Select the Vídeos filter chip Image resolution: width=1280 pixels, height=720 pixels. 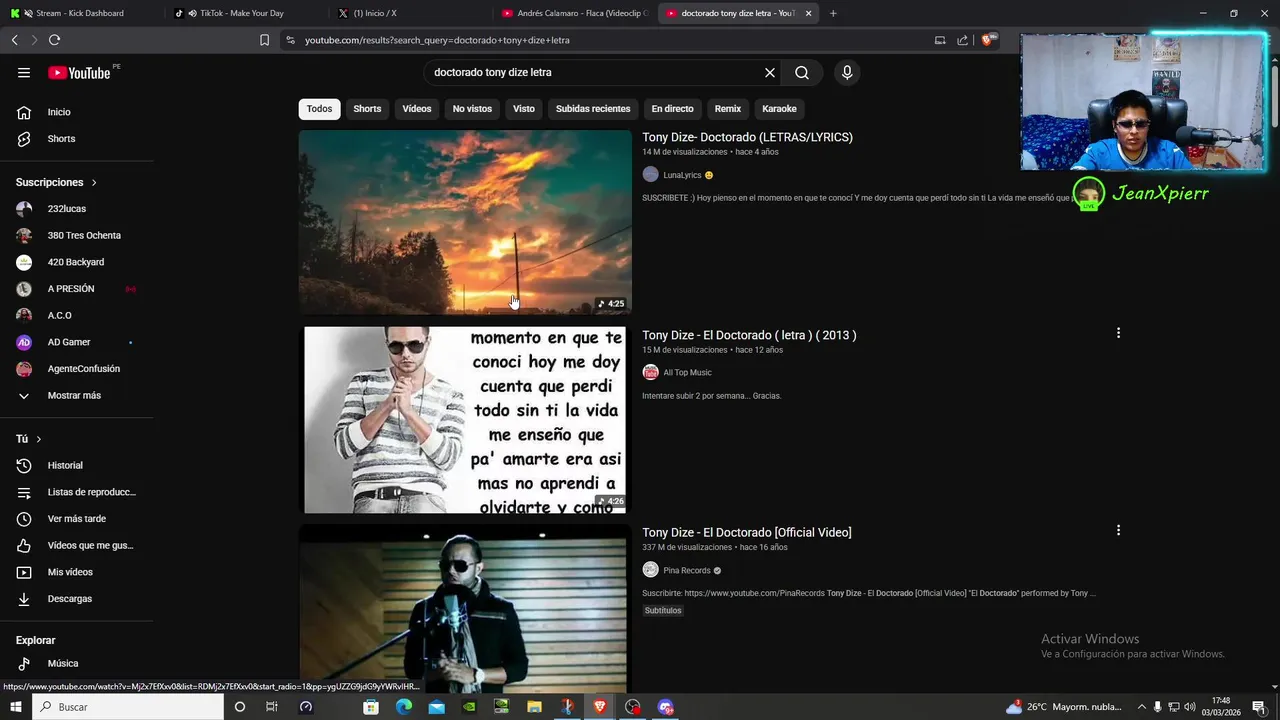pyautogui.click(x=417, y=109)
